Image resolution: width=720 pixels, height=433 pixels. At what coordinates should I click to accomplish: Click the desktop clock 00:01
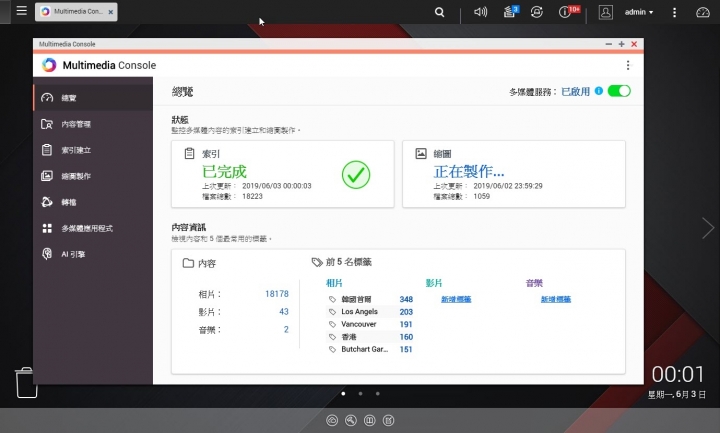pyautogui.click(x=678, y=375)
